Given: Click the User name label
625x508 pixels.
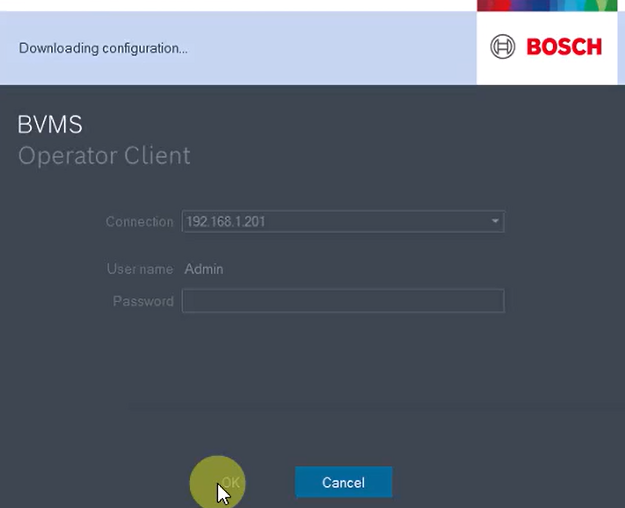Looking at the screenshot, I should (x=140, y=269).
